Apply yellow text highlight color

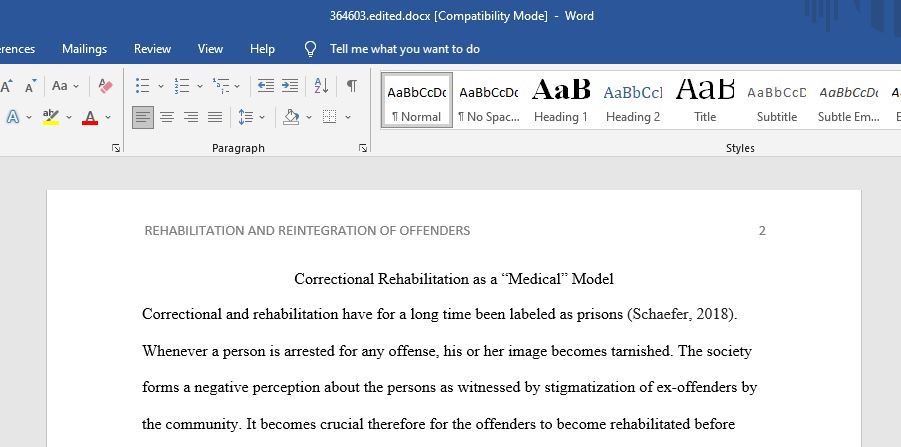(x=51, y=117)
